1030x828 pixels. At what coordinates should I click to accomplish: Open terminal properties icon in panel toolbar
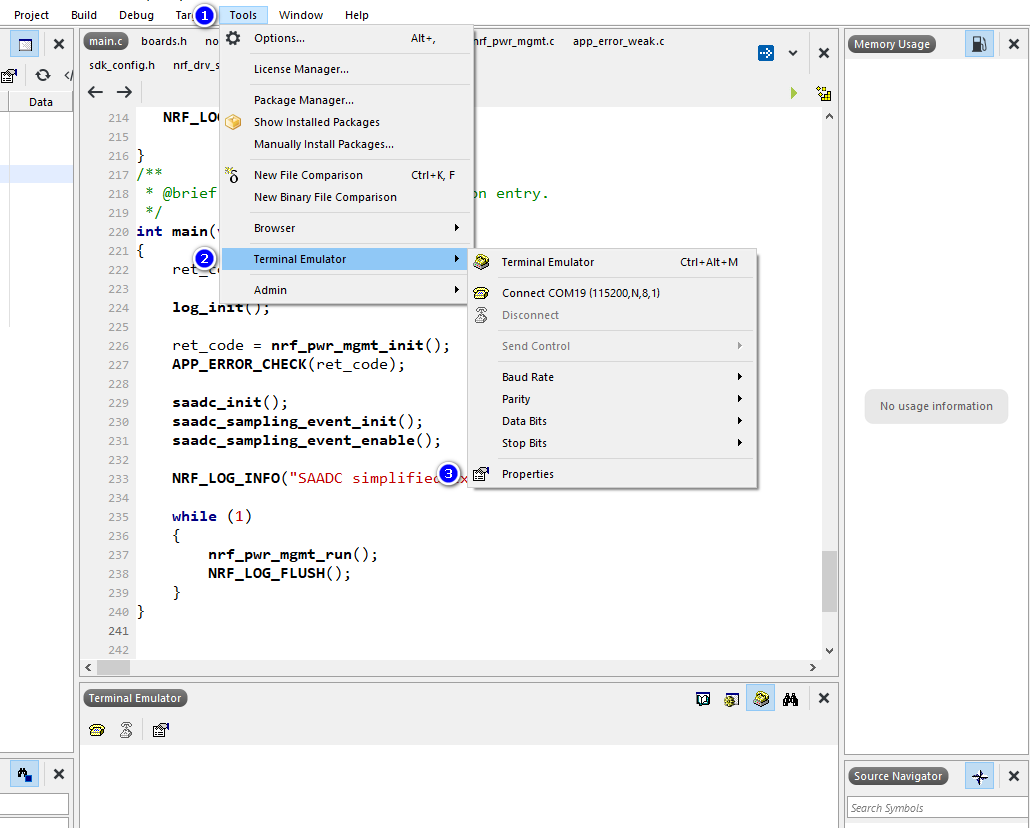(160, 730)
